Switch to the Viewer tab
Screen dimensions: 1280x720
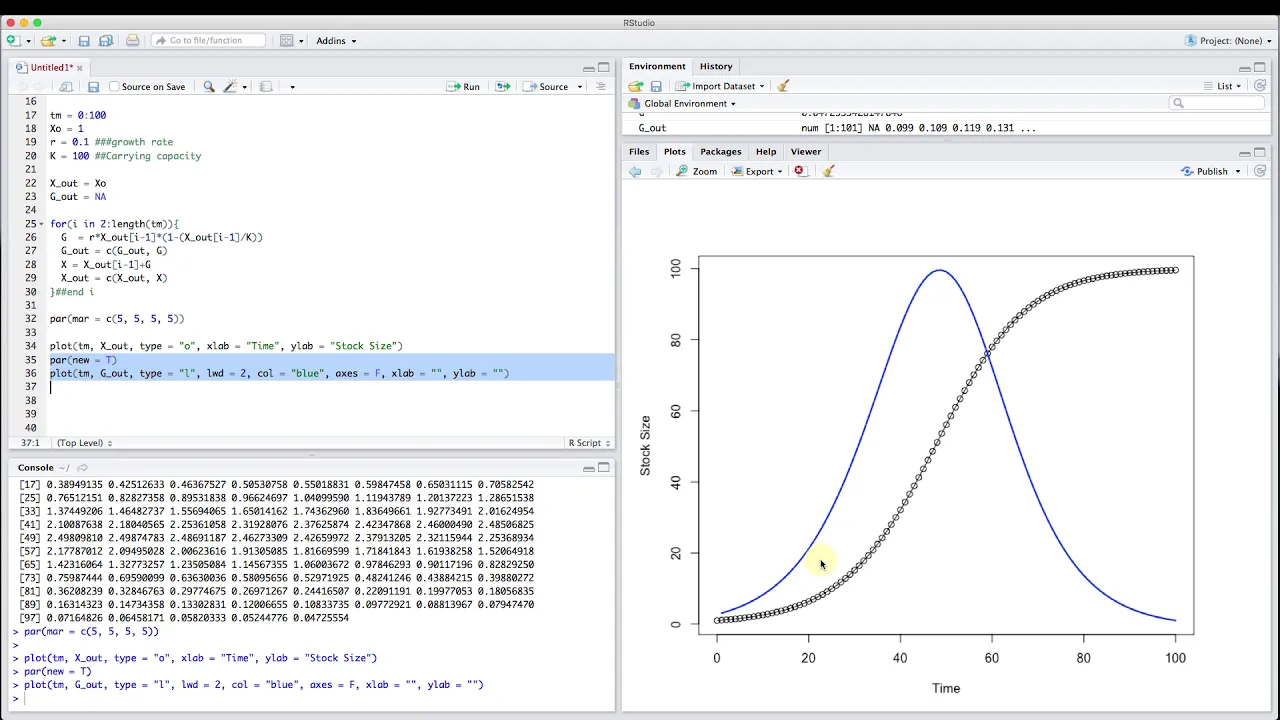(x=806, y=152)
